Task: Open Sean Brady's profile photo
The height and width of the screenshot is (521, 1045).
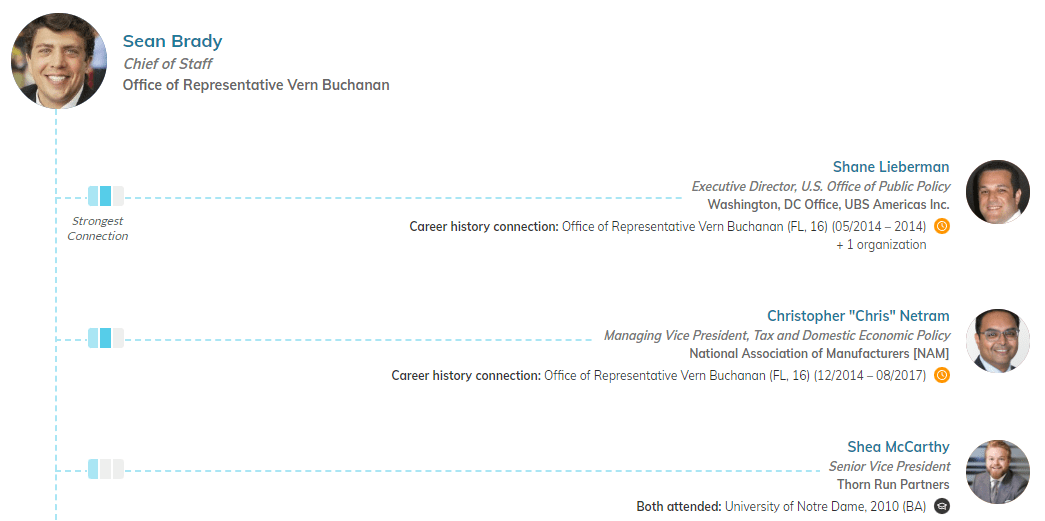Action: [x=58, y=61]
